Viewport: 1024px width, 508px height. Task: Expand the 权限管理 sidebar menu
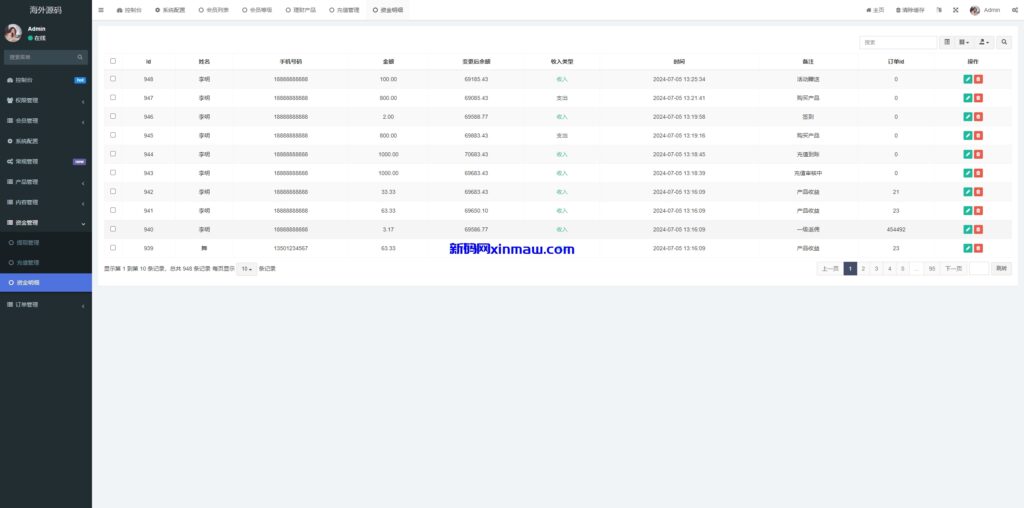point(46,100)
